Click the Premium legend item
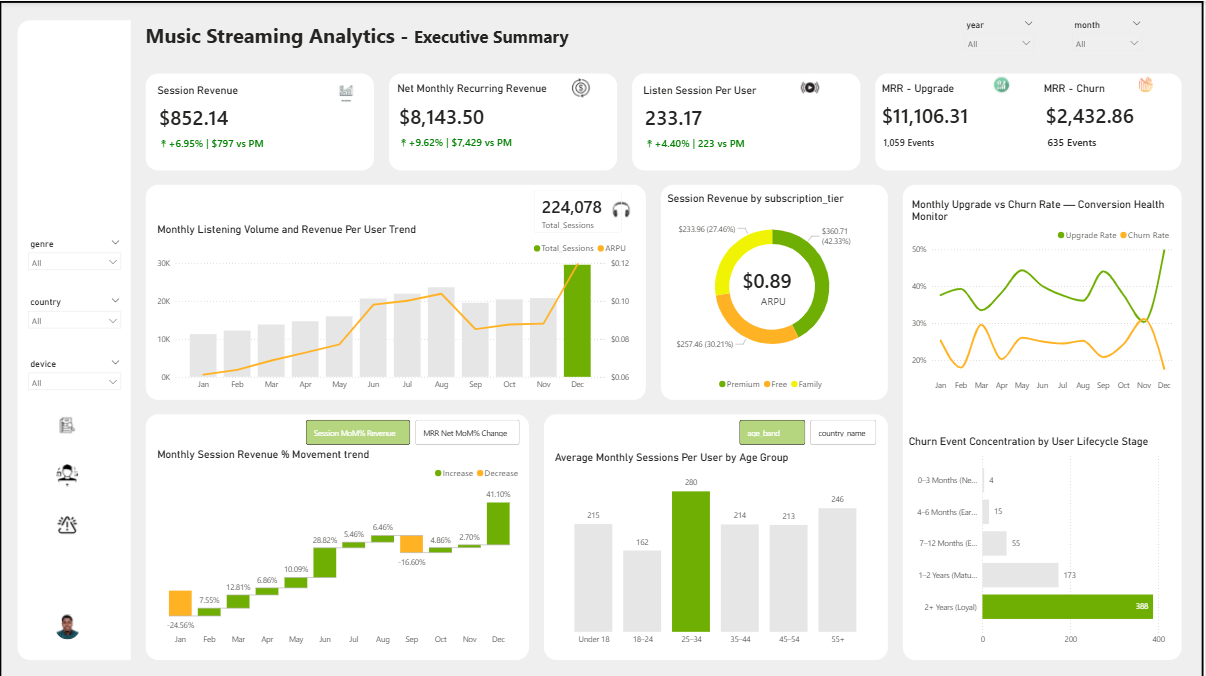The width and height of the screenshot is (1206, 676). point(739,384)
